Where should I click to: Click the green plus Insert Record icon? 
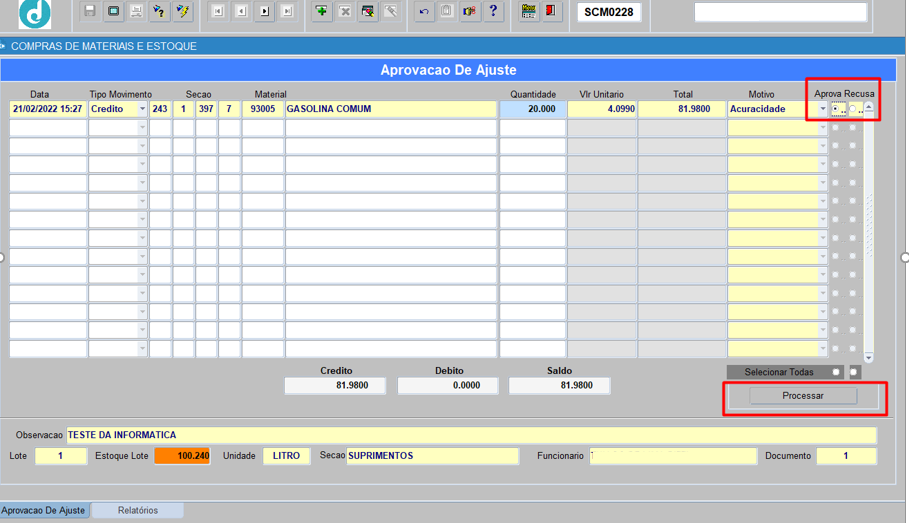[321, 11]
